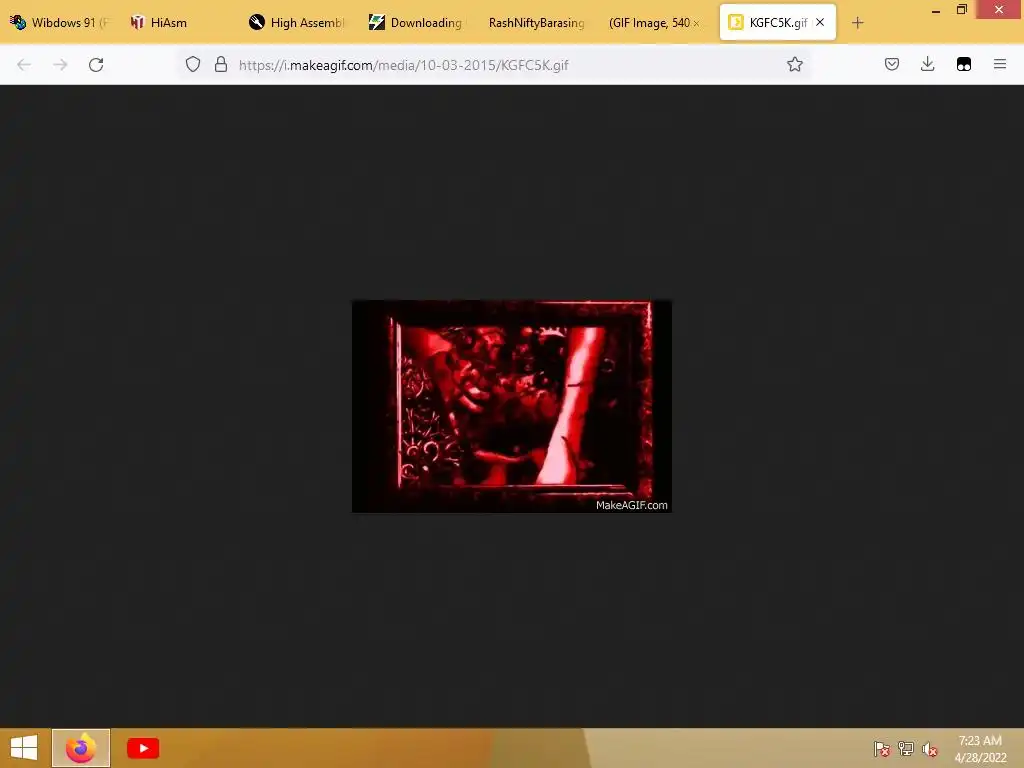Switch to the Wibdows 91 tab
The height and width of the screenshot is (768, 1024).
click(x=60, y=22)
